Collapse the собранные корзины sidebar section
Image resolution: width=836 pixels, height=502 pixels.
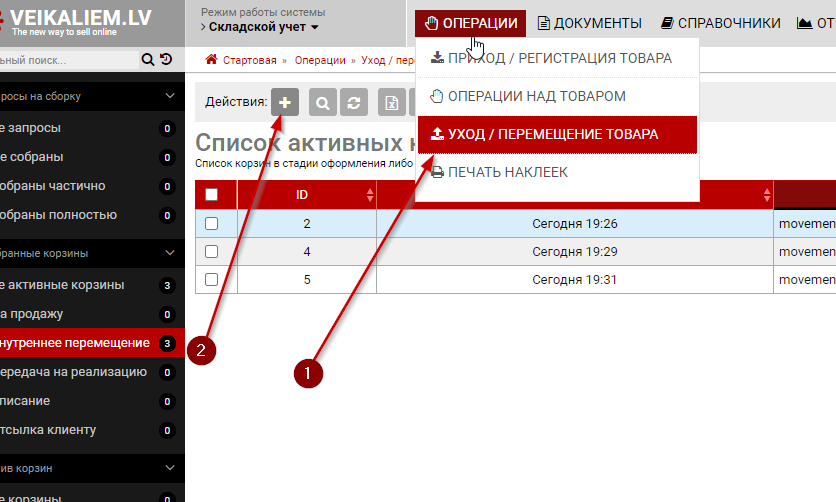(169, 254)
